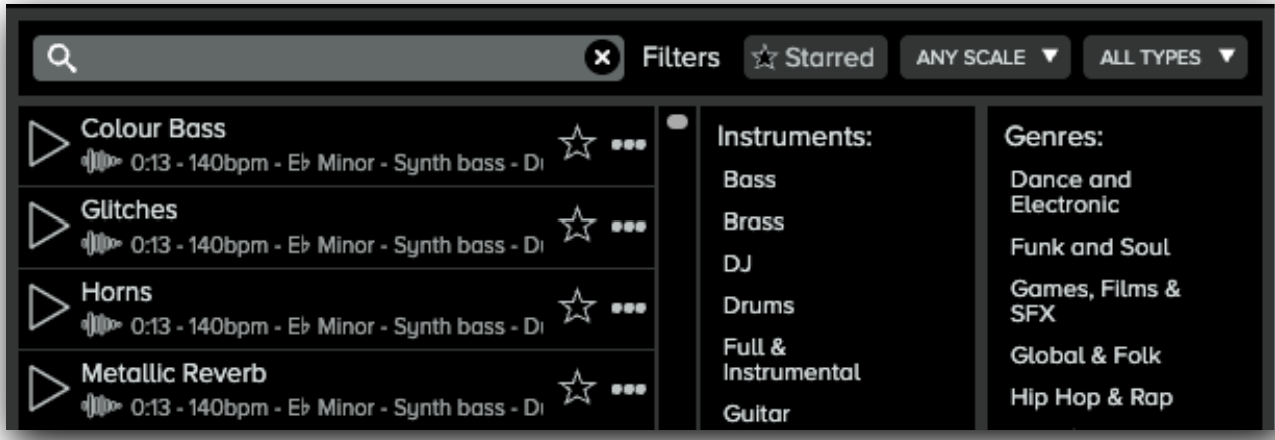Open the ANY SCALE dropdown

tap(986, 58)
